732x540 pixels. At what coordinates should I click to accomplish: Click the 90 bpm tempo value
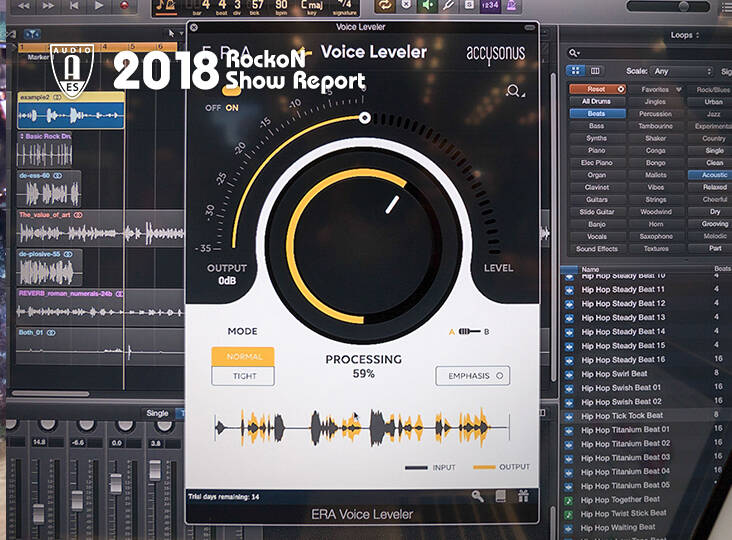coord(281,5)
